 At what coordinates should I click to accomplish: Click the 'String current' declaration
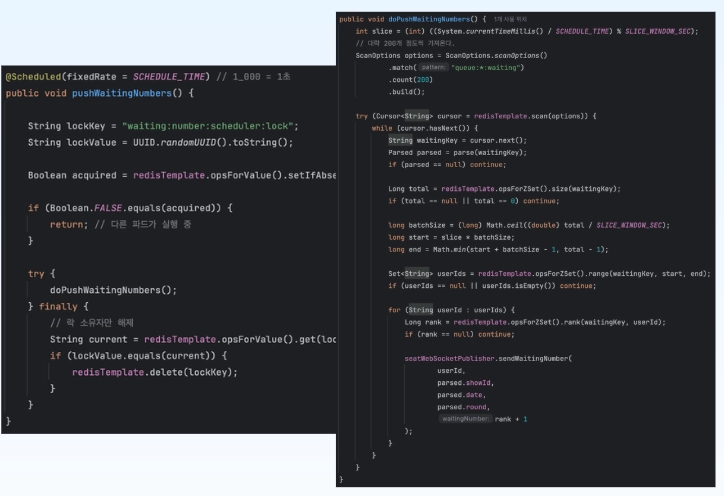89,339
